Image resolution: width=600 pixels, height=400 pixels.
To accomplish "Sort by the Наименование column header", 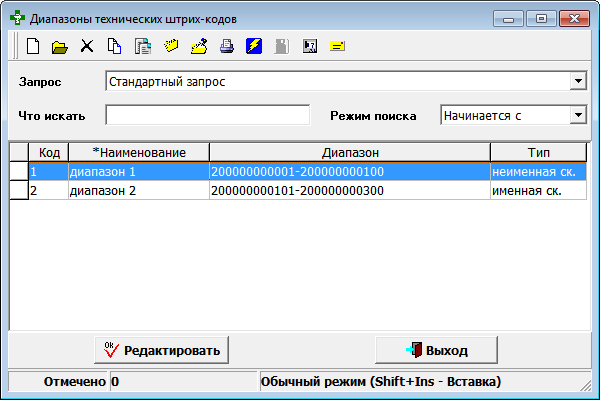I will tap(139, 152).
